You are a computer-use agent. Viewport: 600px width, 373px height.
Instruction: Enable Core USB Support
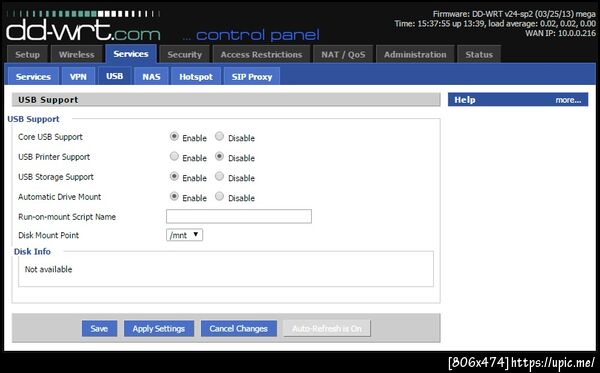click(174, 136)
